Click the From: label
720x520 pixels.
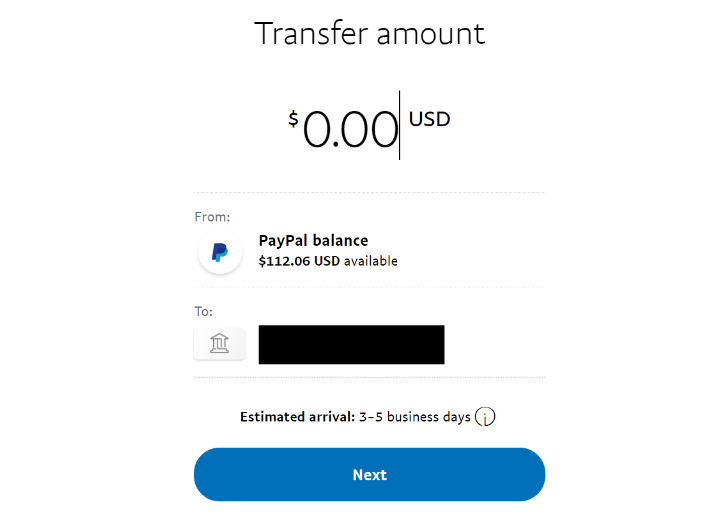[x=212, y=216]
